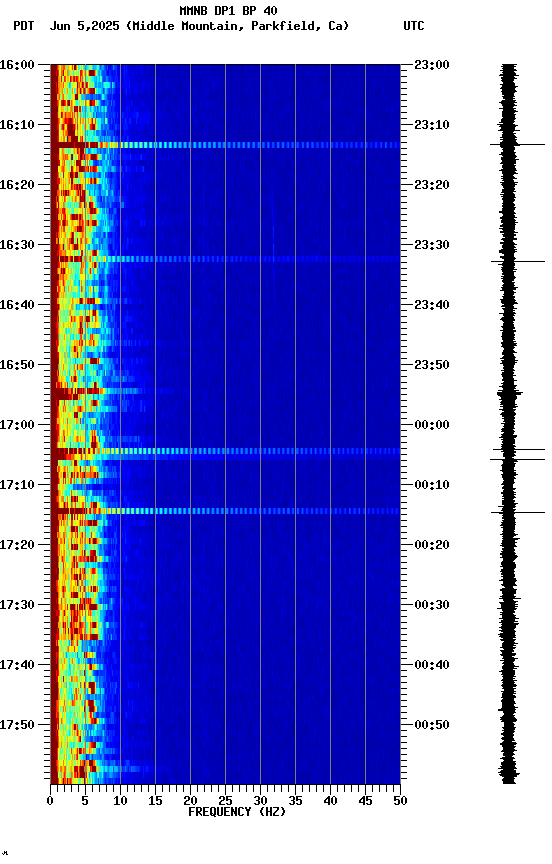Click the low-frequency spectrogram burst near 16:55
Image resolution: width=552 pixels, height=864 pixels.
point(96,392)
